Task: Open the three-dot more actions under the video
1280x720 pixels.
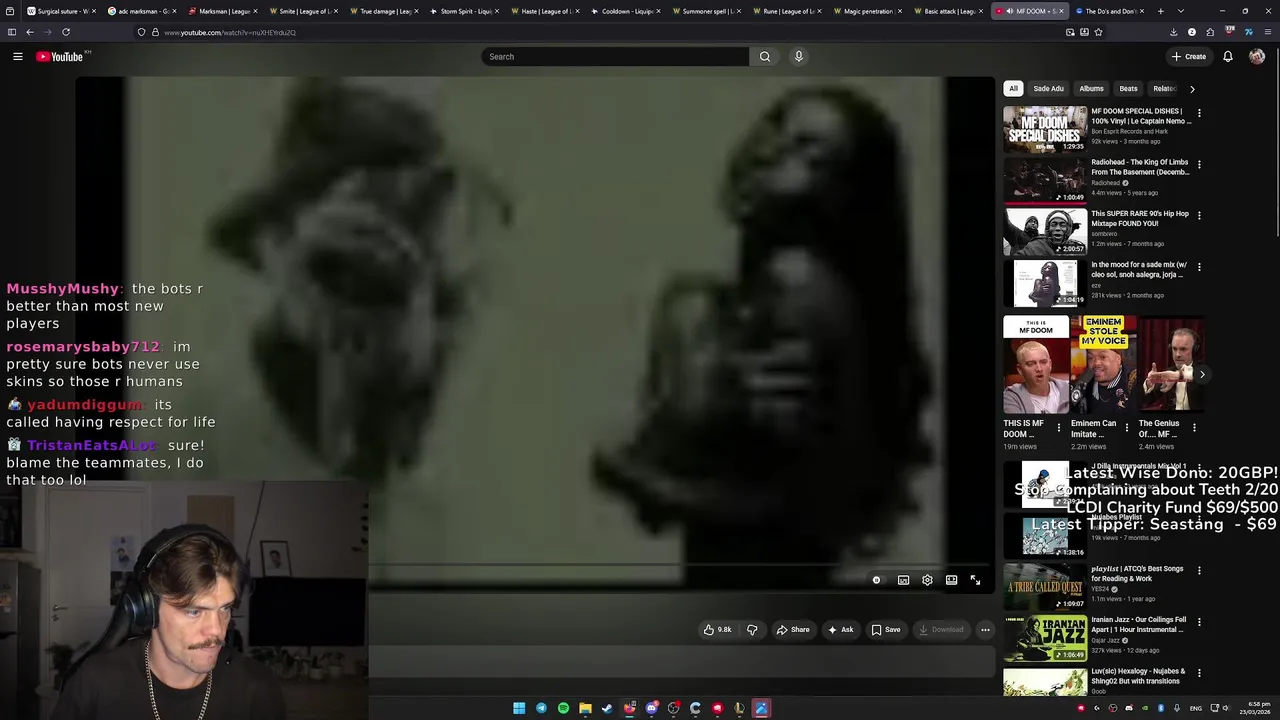Action: pos(985,630)
